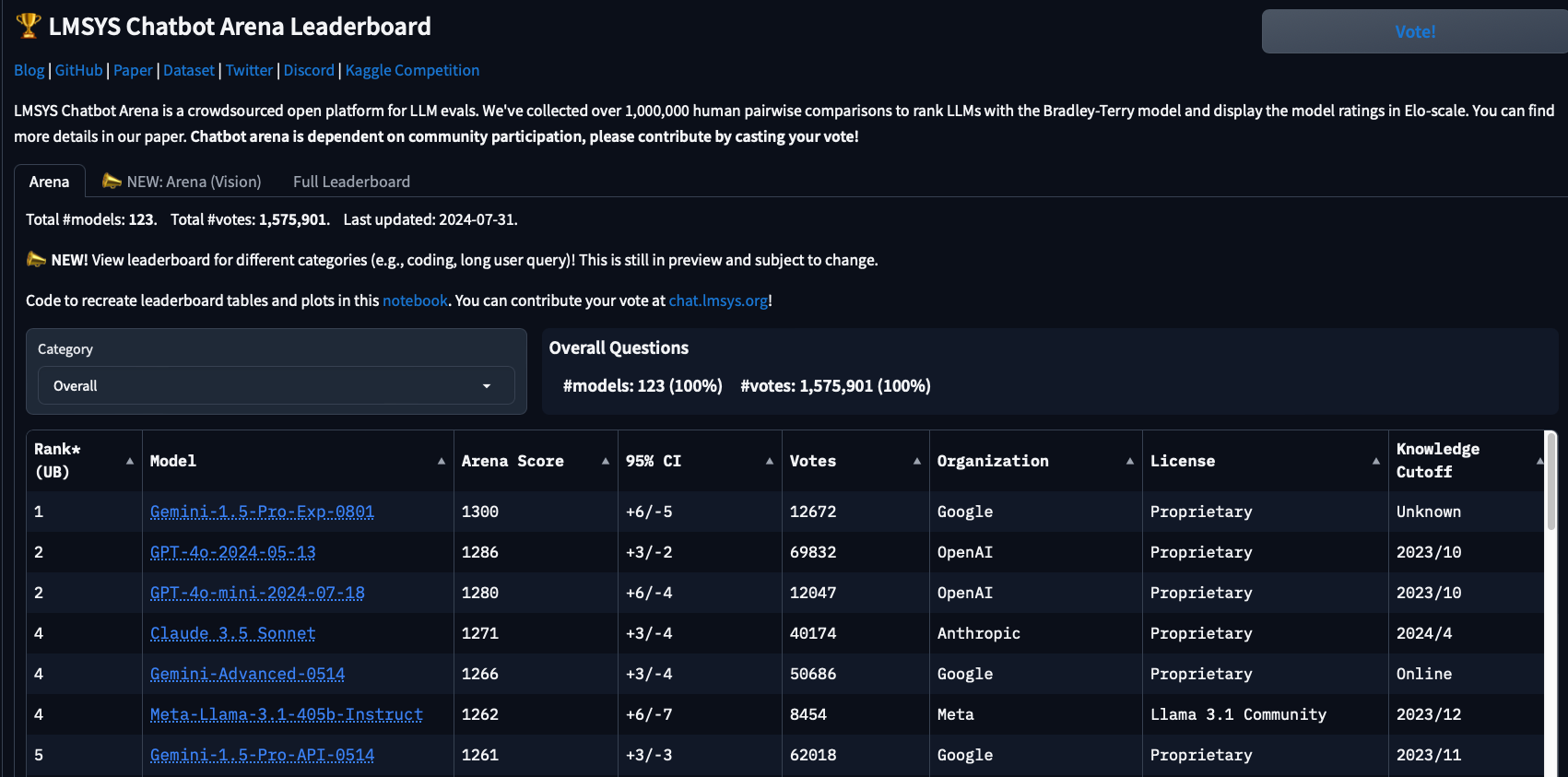Select CI cell +6/-7
Image resolution: width=1568 pixels, height=777 pixels.
coord(700,714)
